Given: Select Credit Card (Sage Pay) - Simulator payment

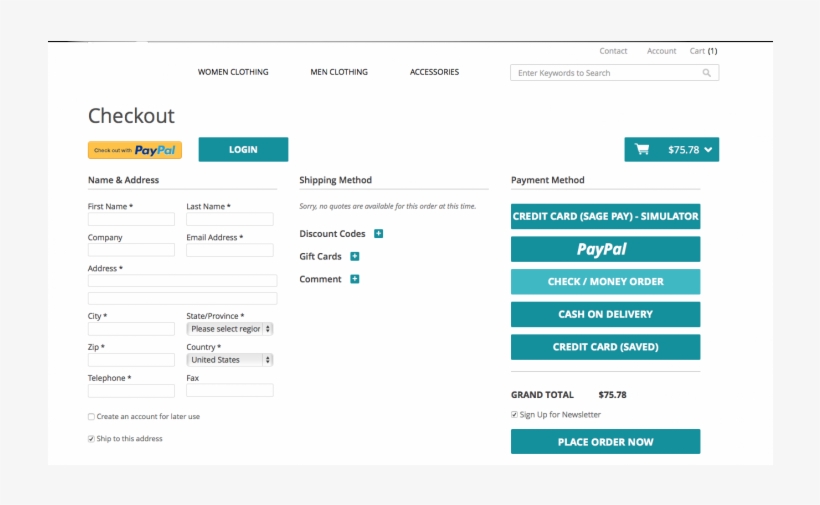Looking at the screenshot, I should point(606,216).
